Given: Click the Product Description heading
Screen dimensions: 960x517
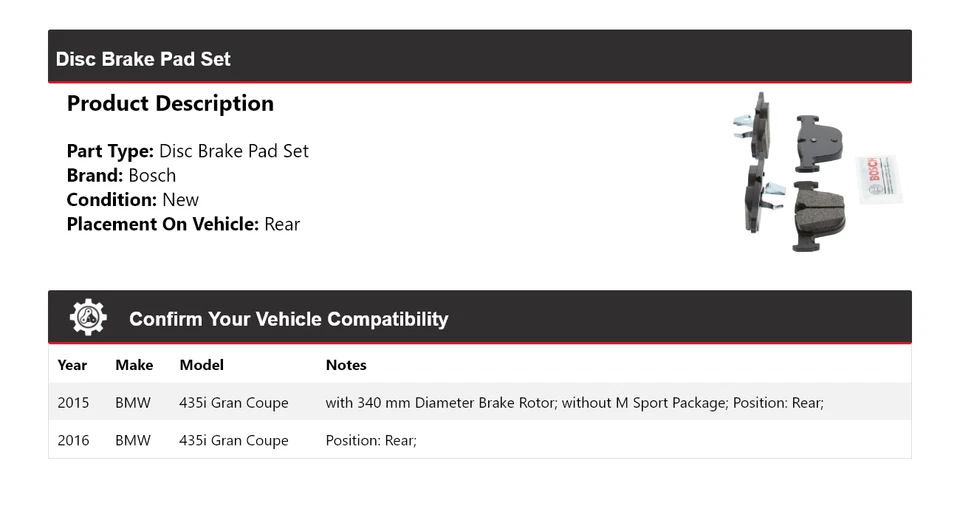Looking at the screenshot, I should (x=170, y=104).
